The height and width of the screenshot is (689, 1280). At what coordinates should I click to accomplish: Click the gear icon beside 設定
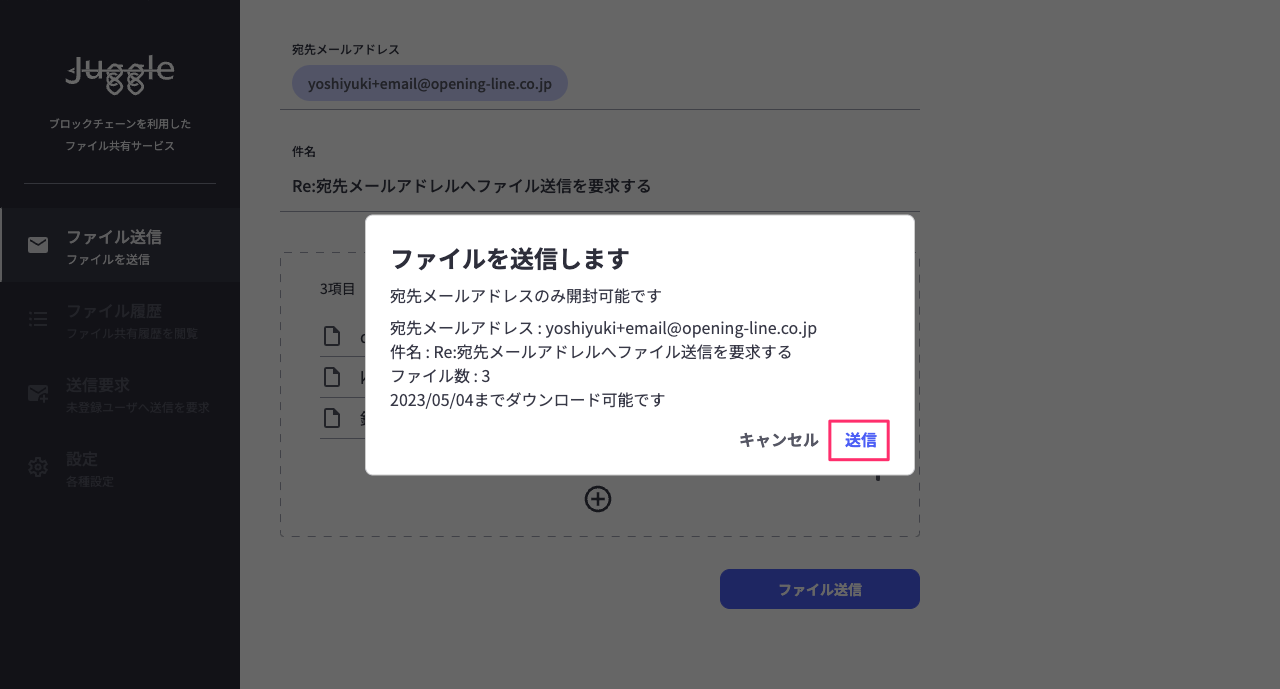38,467
